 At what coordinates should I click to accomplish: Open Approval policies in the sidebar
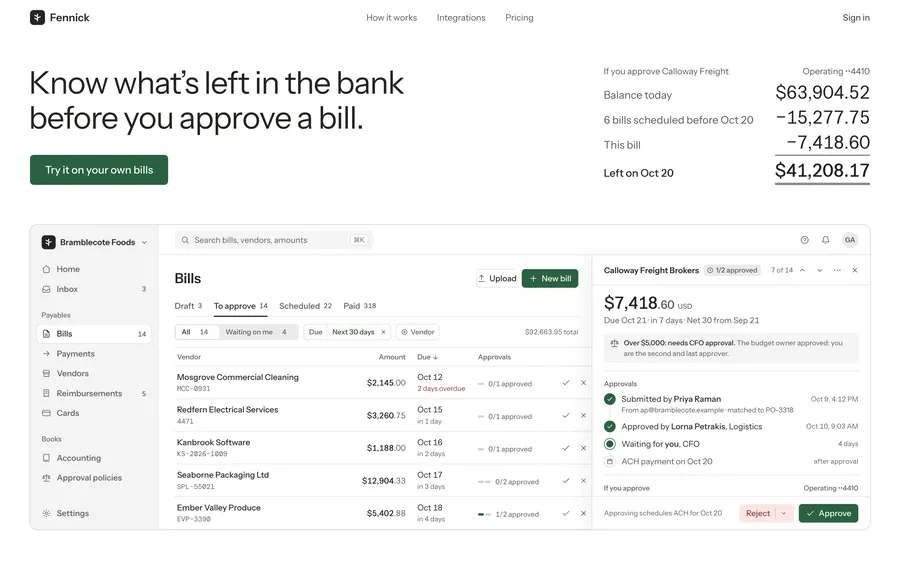pyautogui.click(x=95, y=478)
